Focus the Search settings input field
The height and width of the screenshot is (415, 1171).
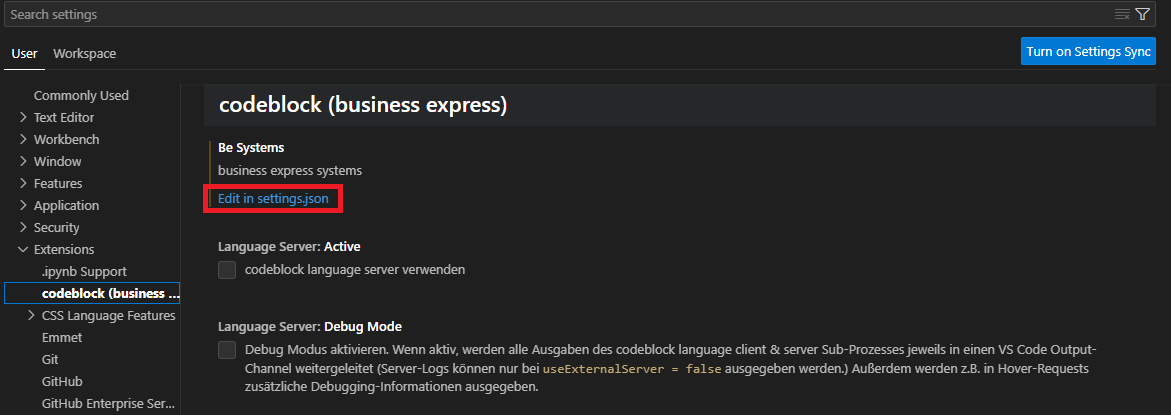[x=550, y=15]
